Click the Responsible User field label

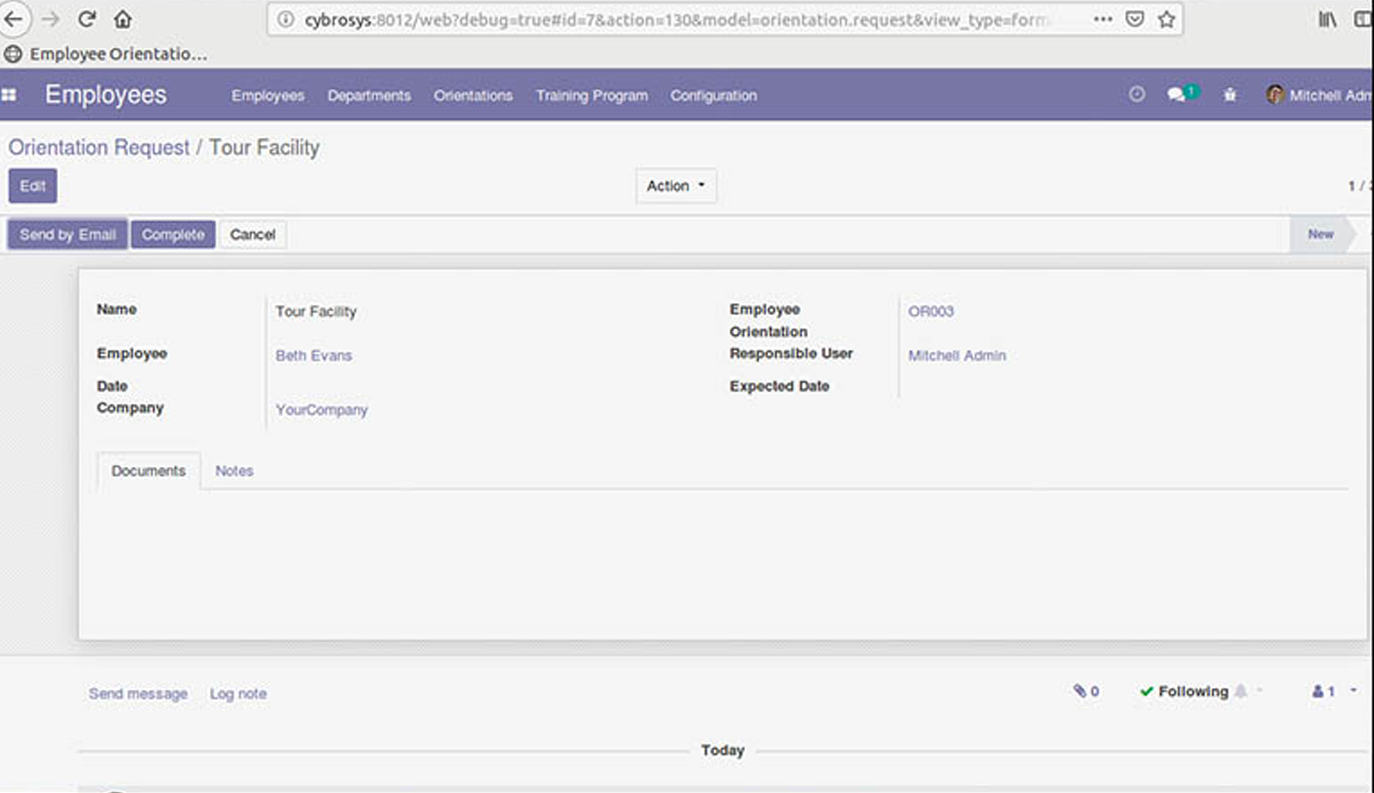[791, 353]
